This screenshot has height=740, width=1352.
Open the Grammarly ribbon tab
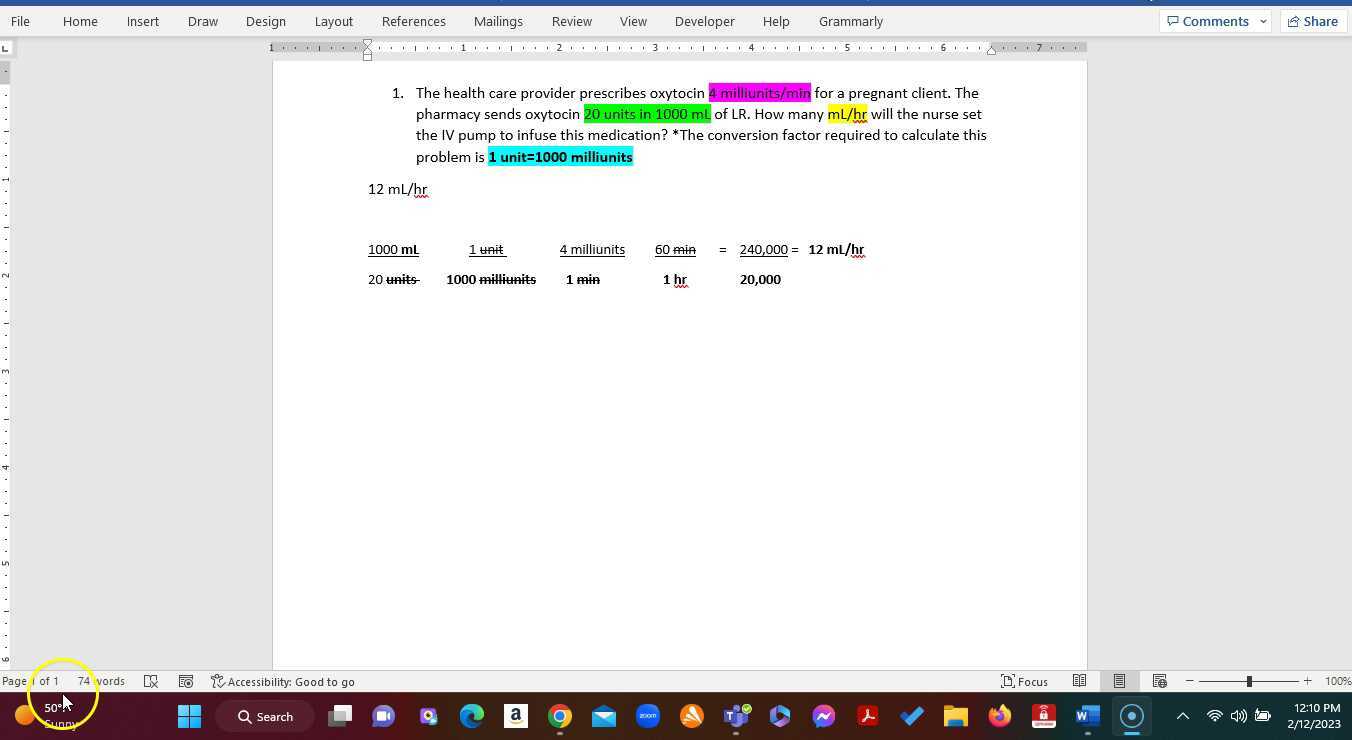(x=850, y=21)
